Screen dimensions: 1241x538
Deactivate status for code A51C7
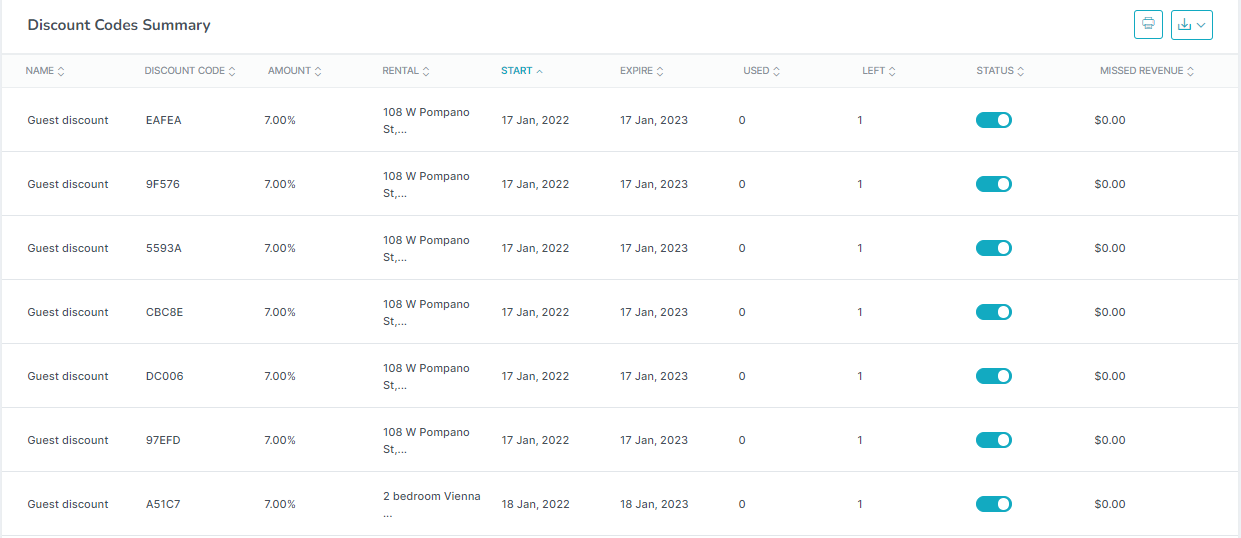(994, 504)
